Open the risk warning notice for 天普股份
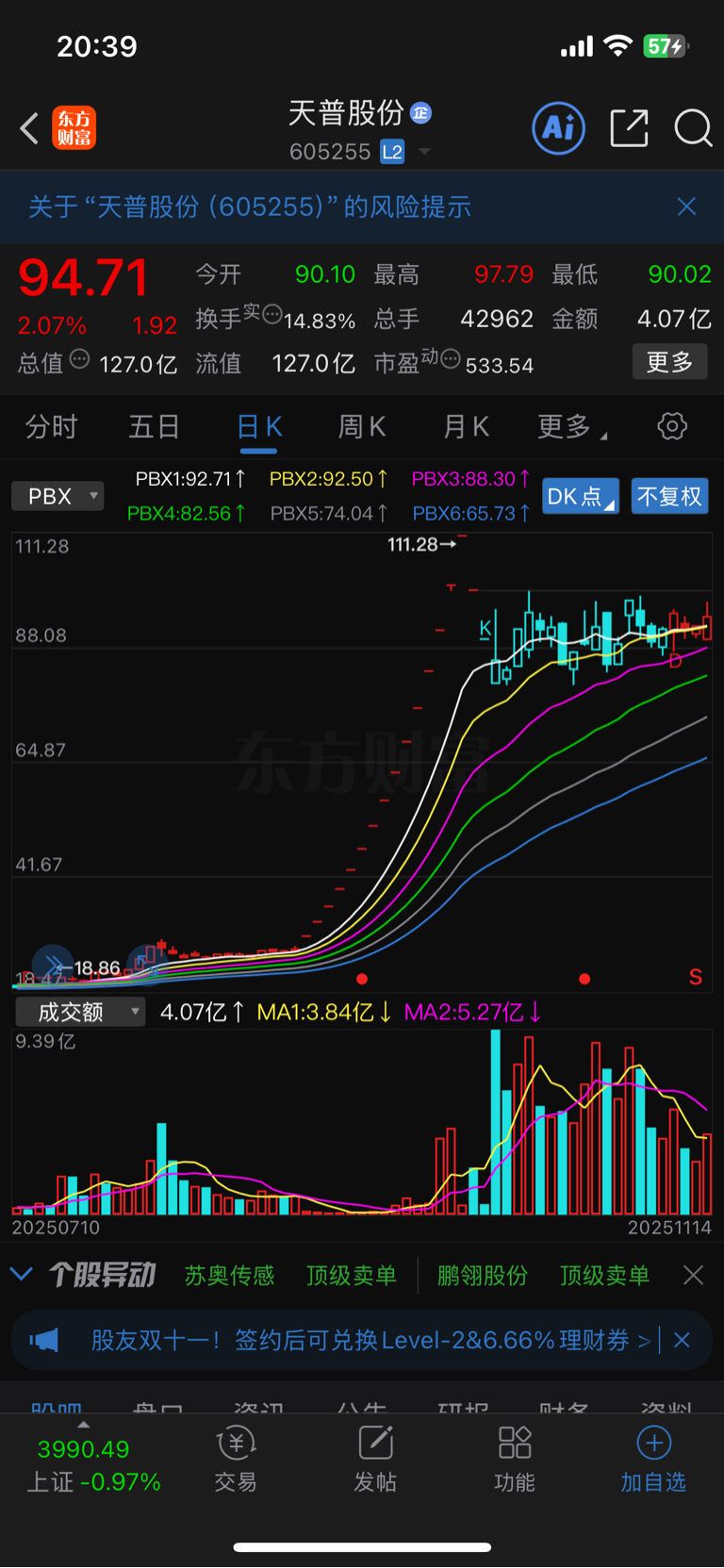This screenshot has height=1568, width=724. [x=250, y=206]
